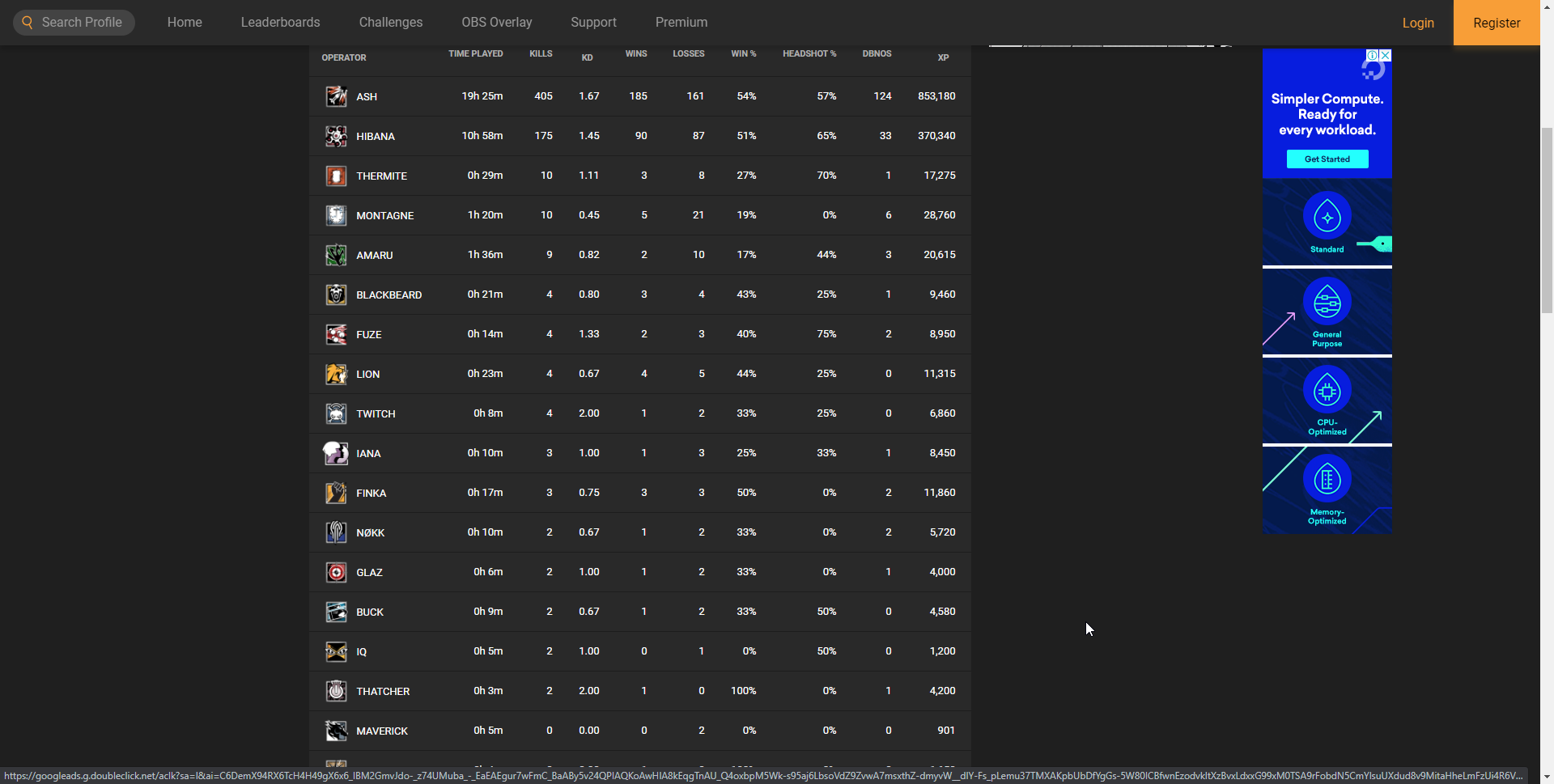Select the Thermite operator icon
The image size is (1554, 784).
coord(336,176)
